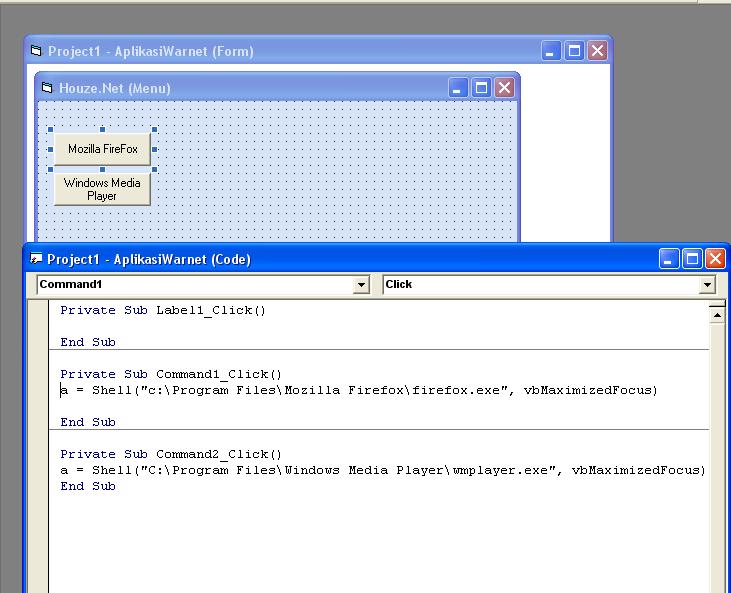The image size is (731, 593).
Task: Click the 'Private Sub Command1_Click()' line
Action: pyautogui.click(x=171, y=374)
